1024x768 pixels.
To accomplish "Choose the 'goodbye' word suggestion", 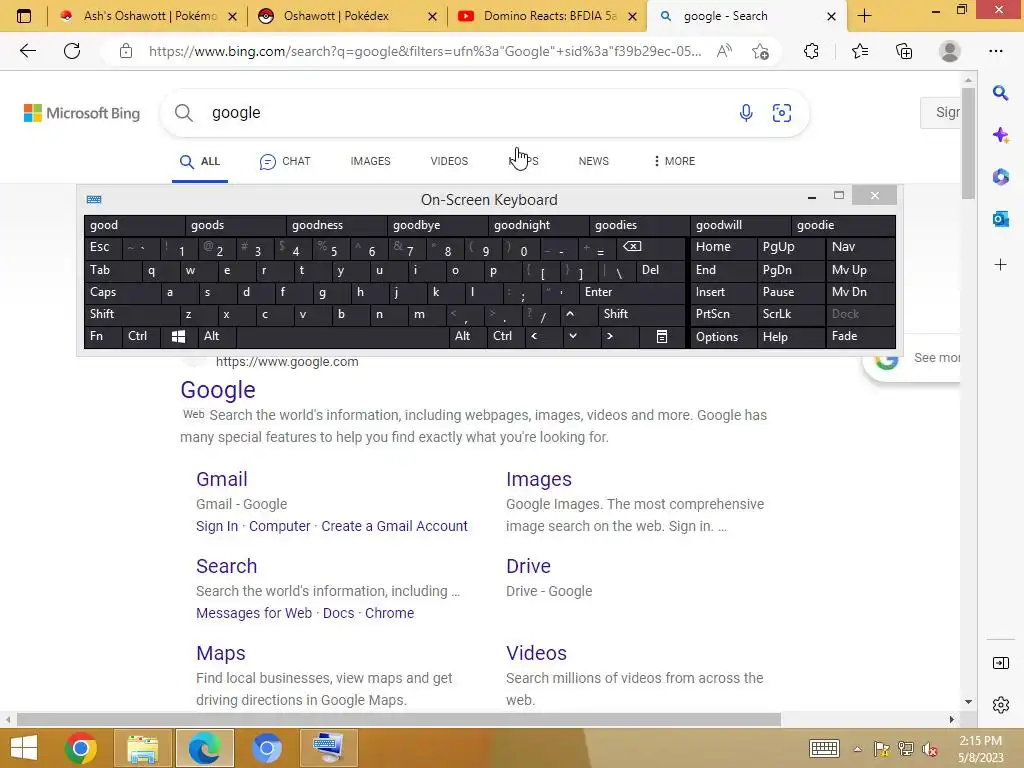I will (437, 225).
